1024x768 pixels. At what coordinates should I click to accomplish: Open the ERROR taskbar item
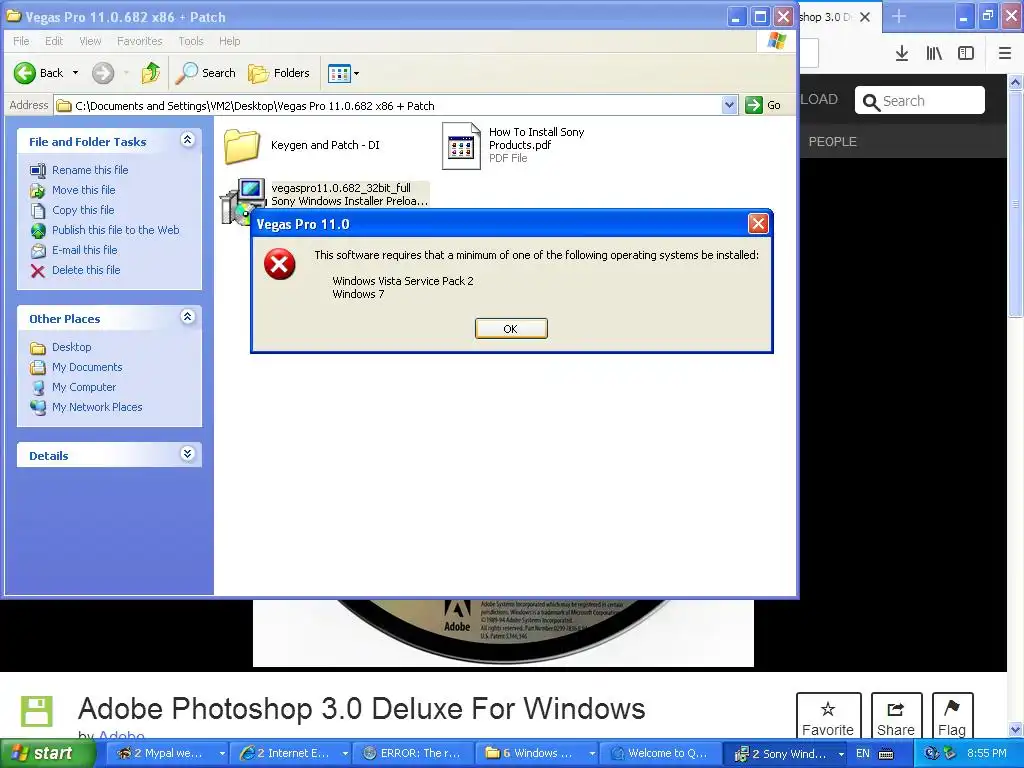pyautogui.click(x=412, y=754)
